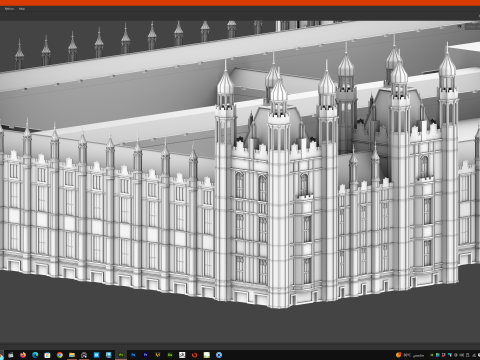The height and width of the screenshot is (360, 480).
Task: Open Firefox from the taskbar
Action: pos(23,355)
